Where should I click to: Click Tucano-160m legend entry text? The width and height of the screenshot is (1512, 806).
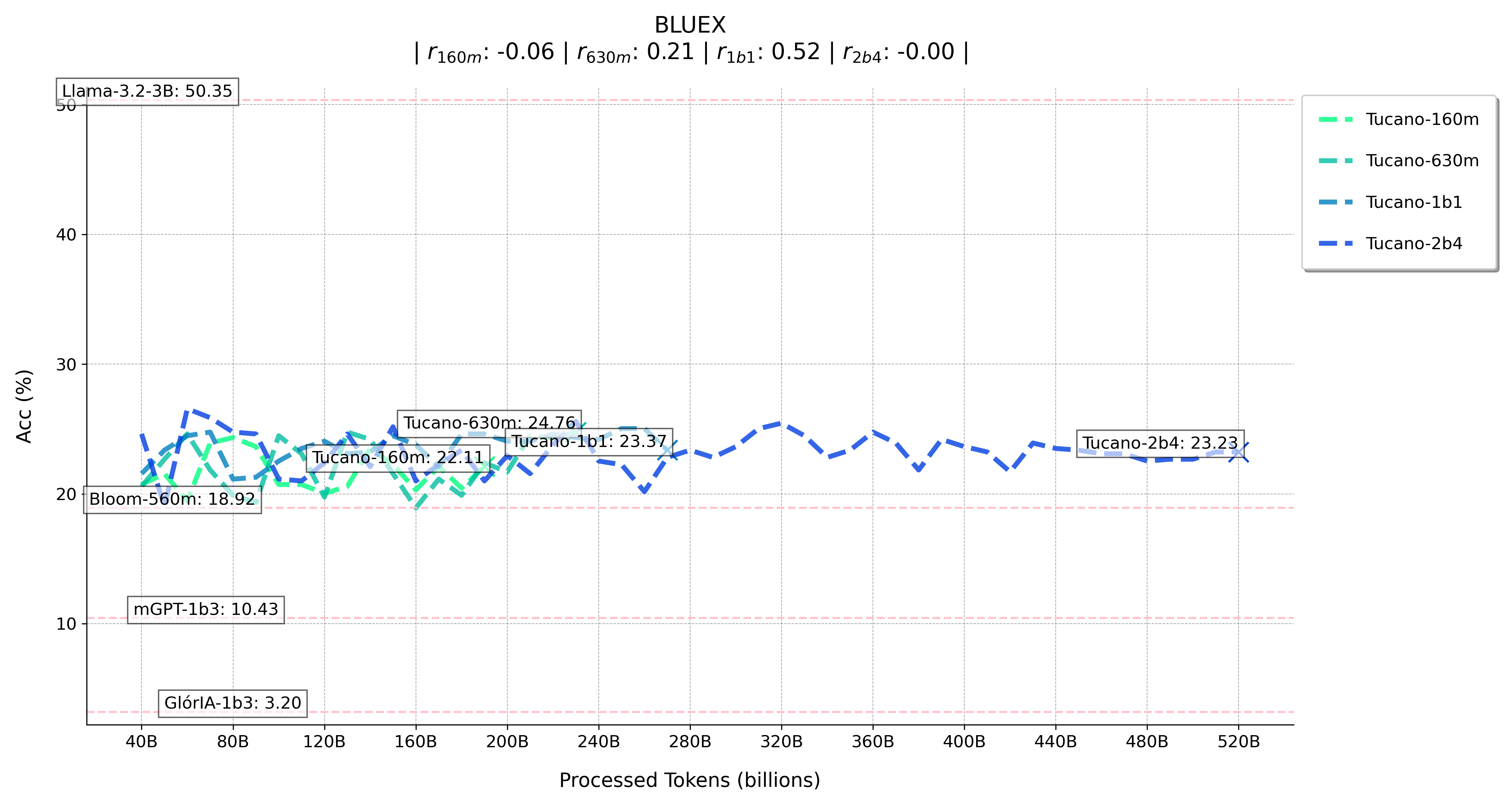(1422, 120)
